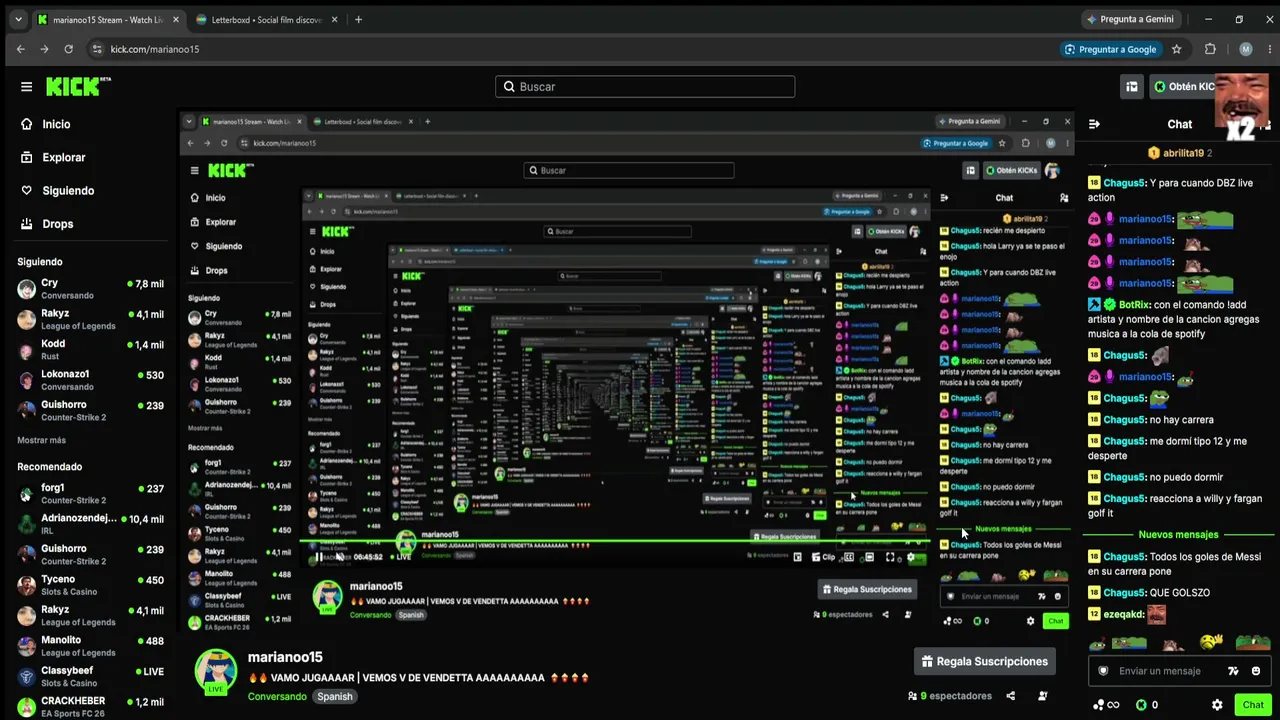Click the search magnifier icon
1280x720 pixels.
(509, 87)
